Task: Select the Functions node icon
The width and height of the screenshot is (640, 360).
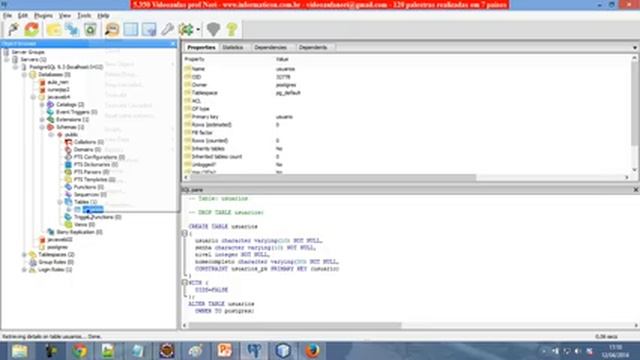Action: (x=69, y=187)
